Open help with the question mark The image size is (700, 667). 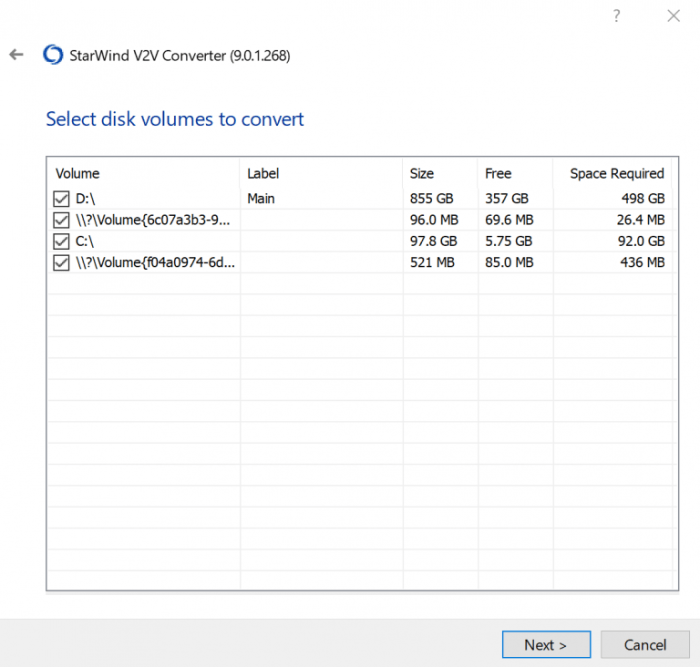(617, 16)
